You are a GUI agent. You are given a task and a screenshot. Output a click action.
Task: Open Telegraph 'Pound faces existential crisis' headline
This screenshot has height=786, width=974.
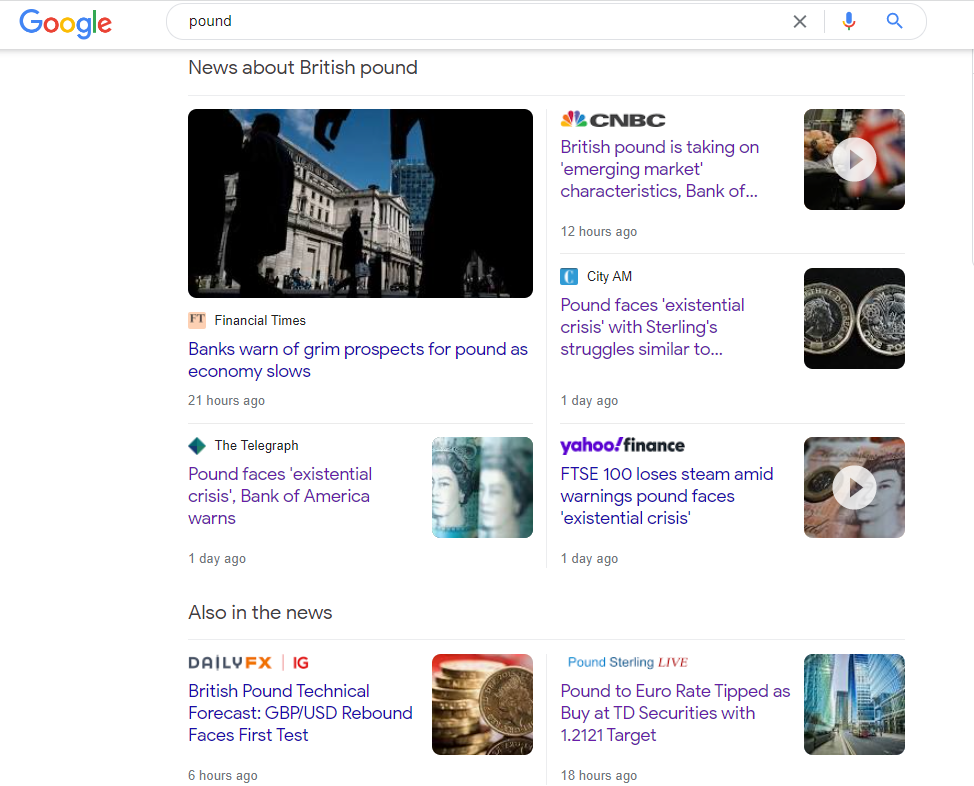coord(280,496)
